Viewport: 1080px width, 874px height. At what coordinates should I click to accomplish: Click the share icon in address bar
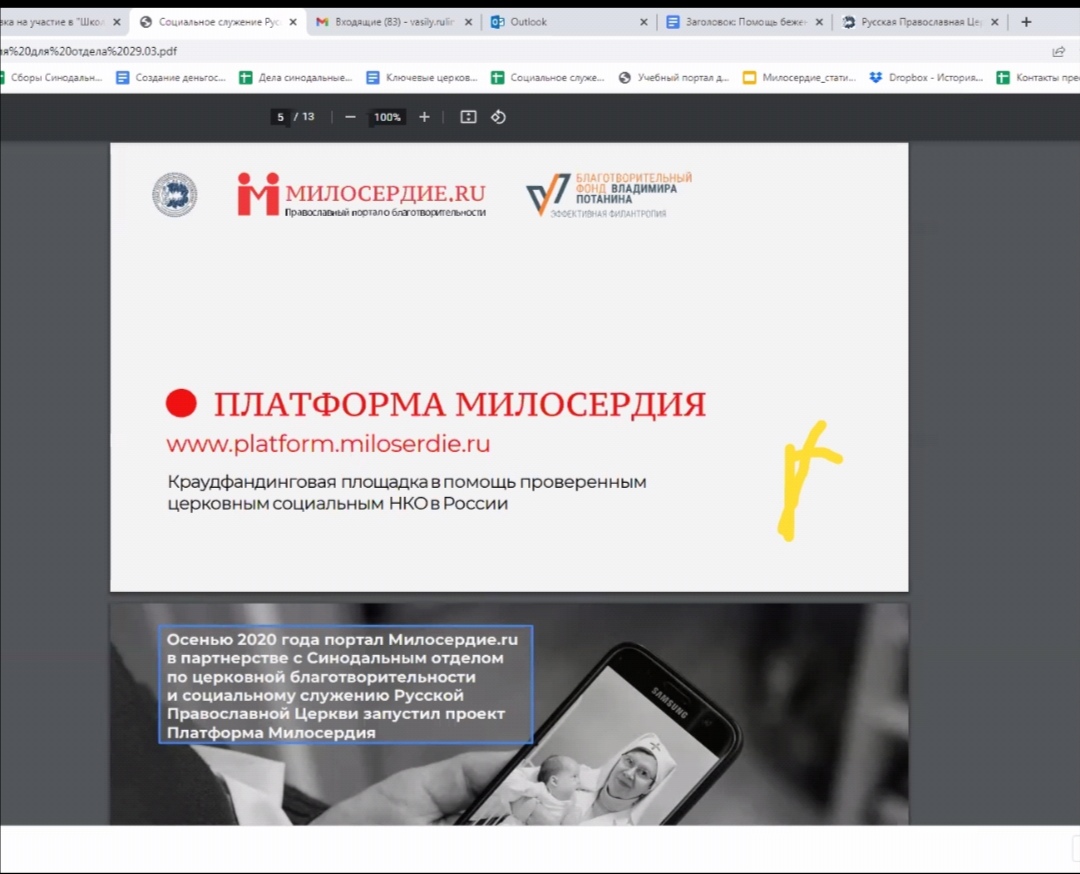(x=1059, y=51)
